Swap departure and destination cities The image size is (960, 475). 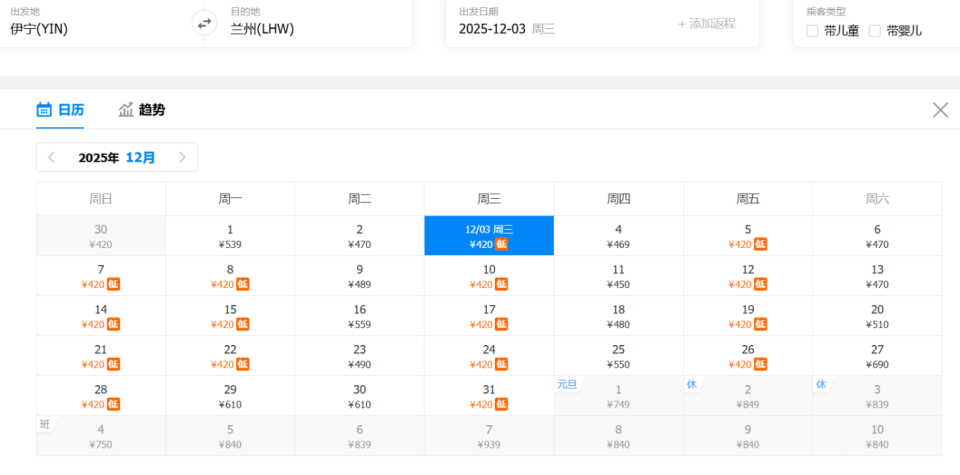pos(204,23)
